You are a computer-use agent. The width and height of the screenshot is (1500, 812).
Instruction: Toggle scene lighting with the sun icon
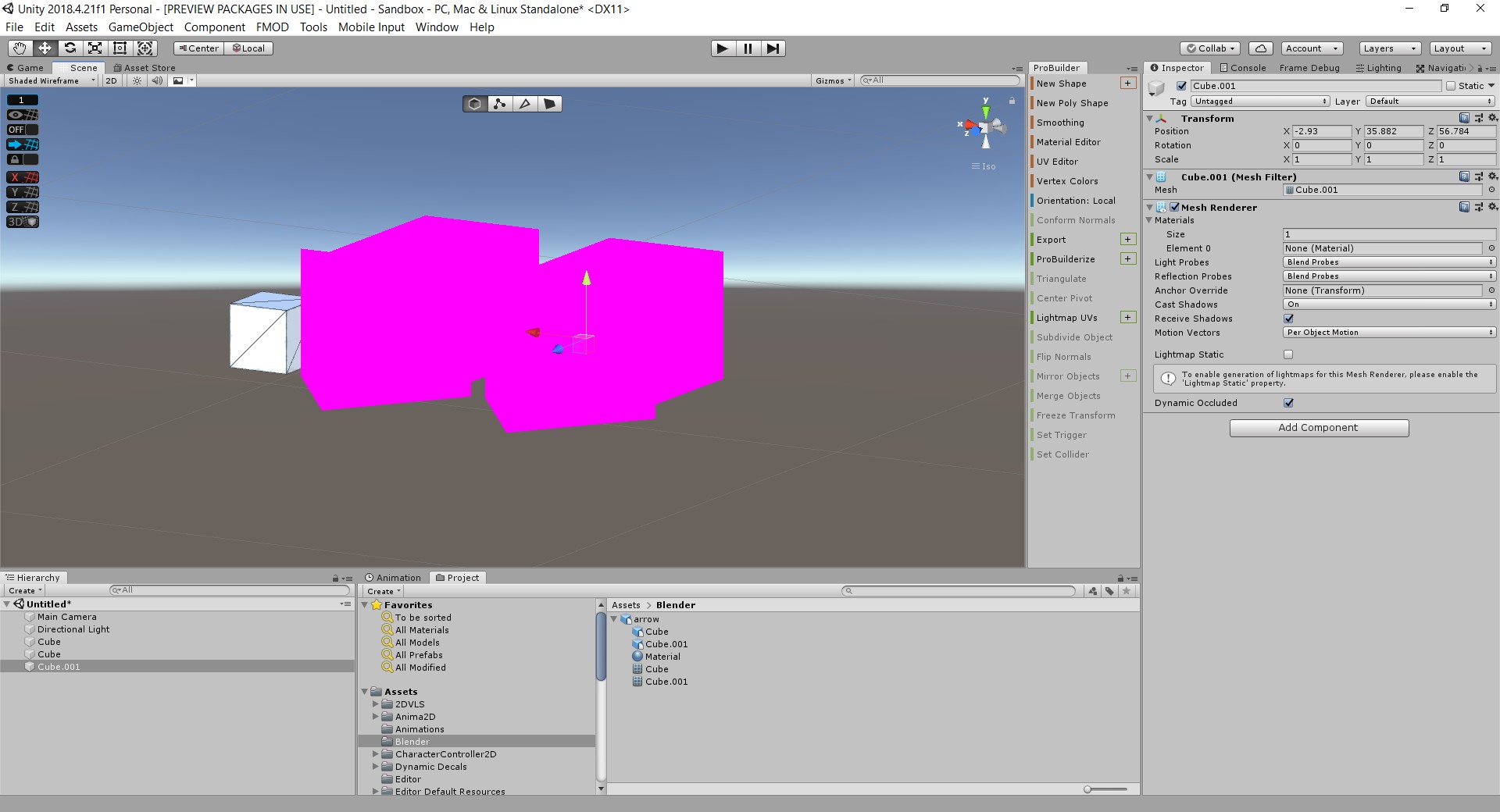pyautogui.click(x=137, y=80)
